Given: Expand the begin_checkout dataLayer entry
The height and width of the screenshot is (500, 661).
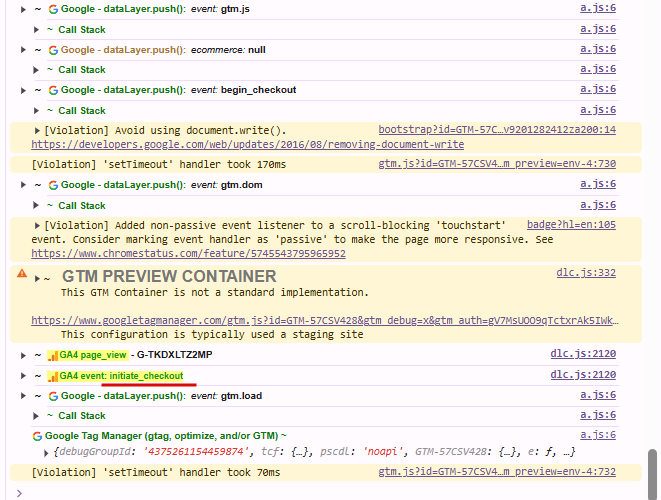Looking at the screenshot, I should [x=23, y=90].
